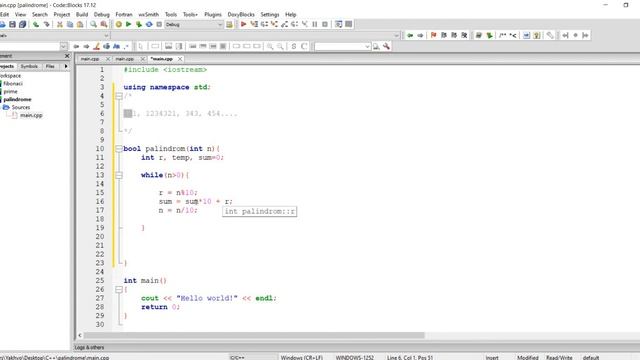Select the palindrome project
Screen dimensions: 640x360
[18, 99]
